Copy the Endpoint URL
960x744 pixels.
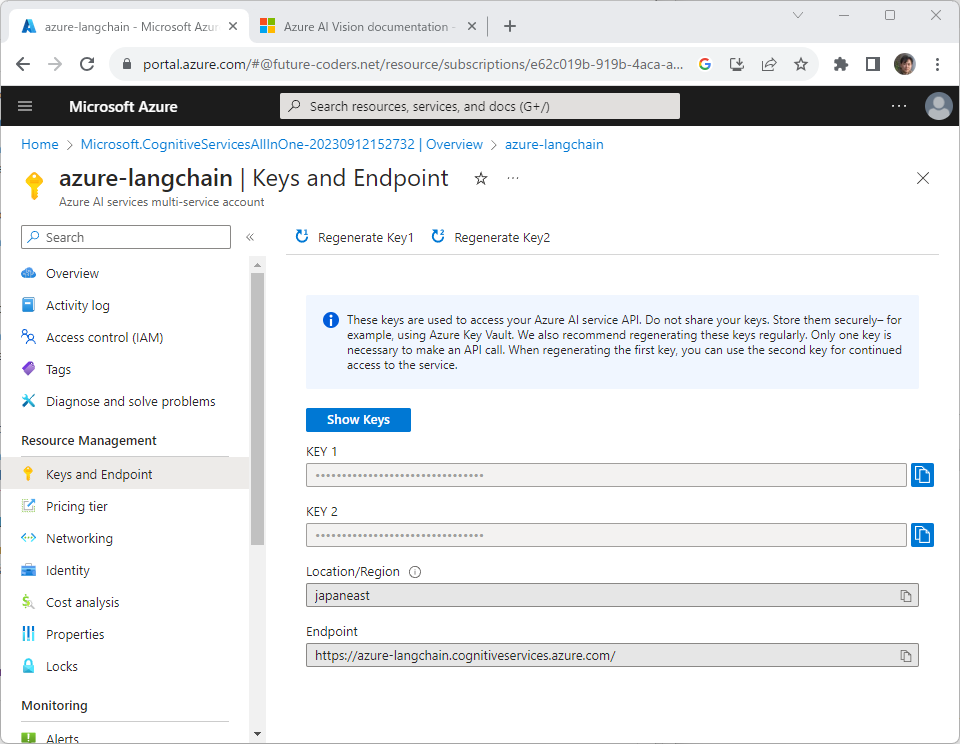click(x=906, y=656)
